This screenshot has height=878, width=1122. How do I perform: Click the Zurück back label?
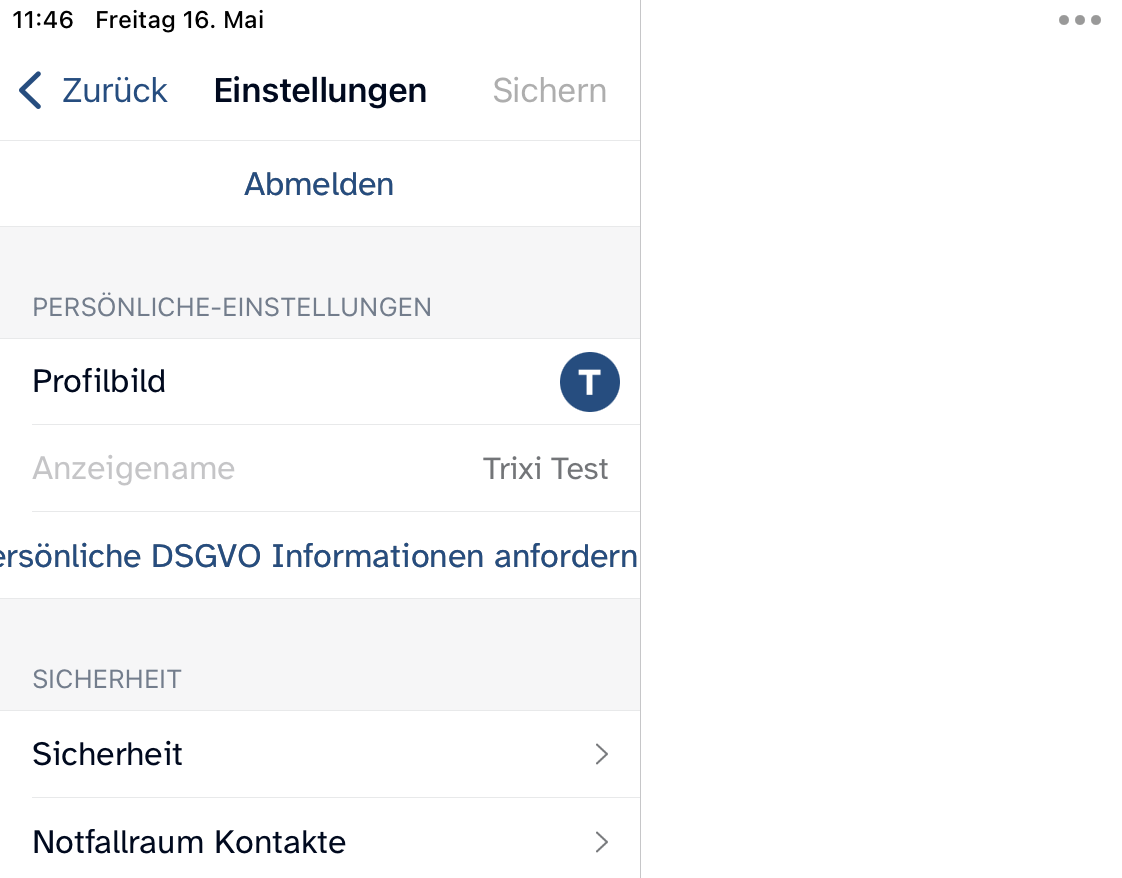[114, 90]
